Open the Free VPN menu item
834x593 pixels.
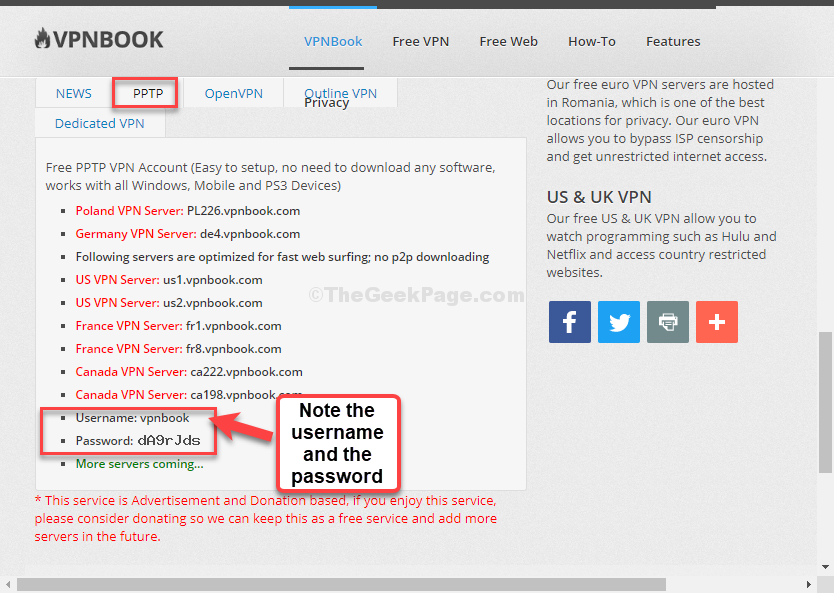click(x=421, y=41)
